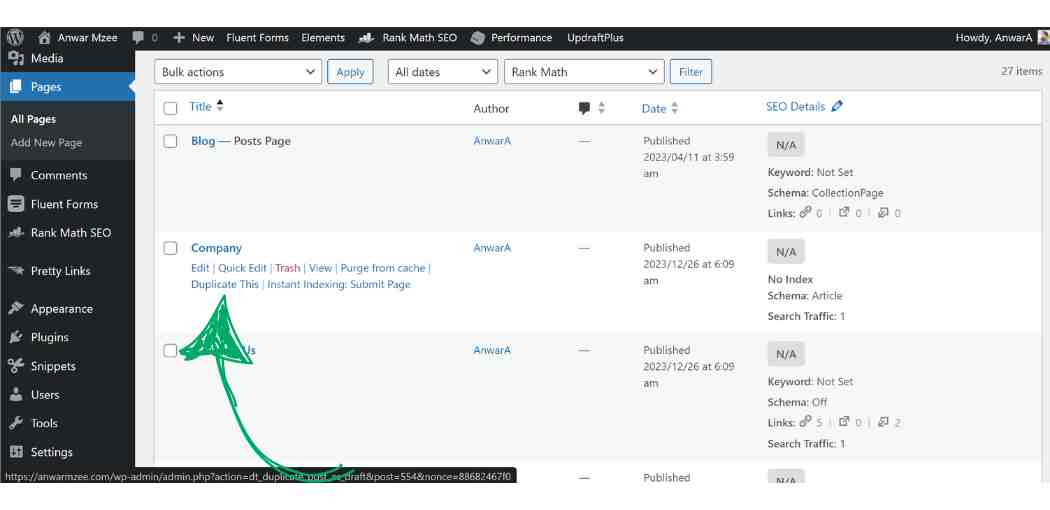Open the Company page title link
Screen dimensions: 1050x510
click(216, 248)
